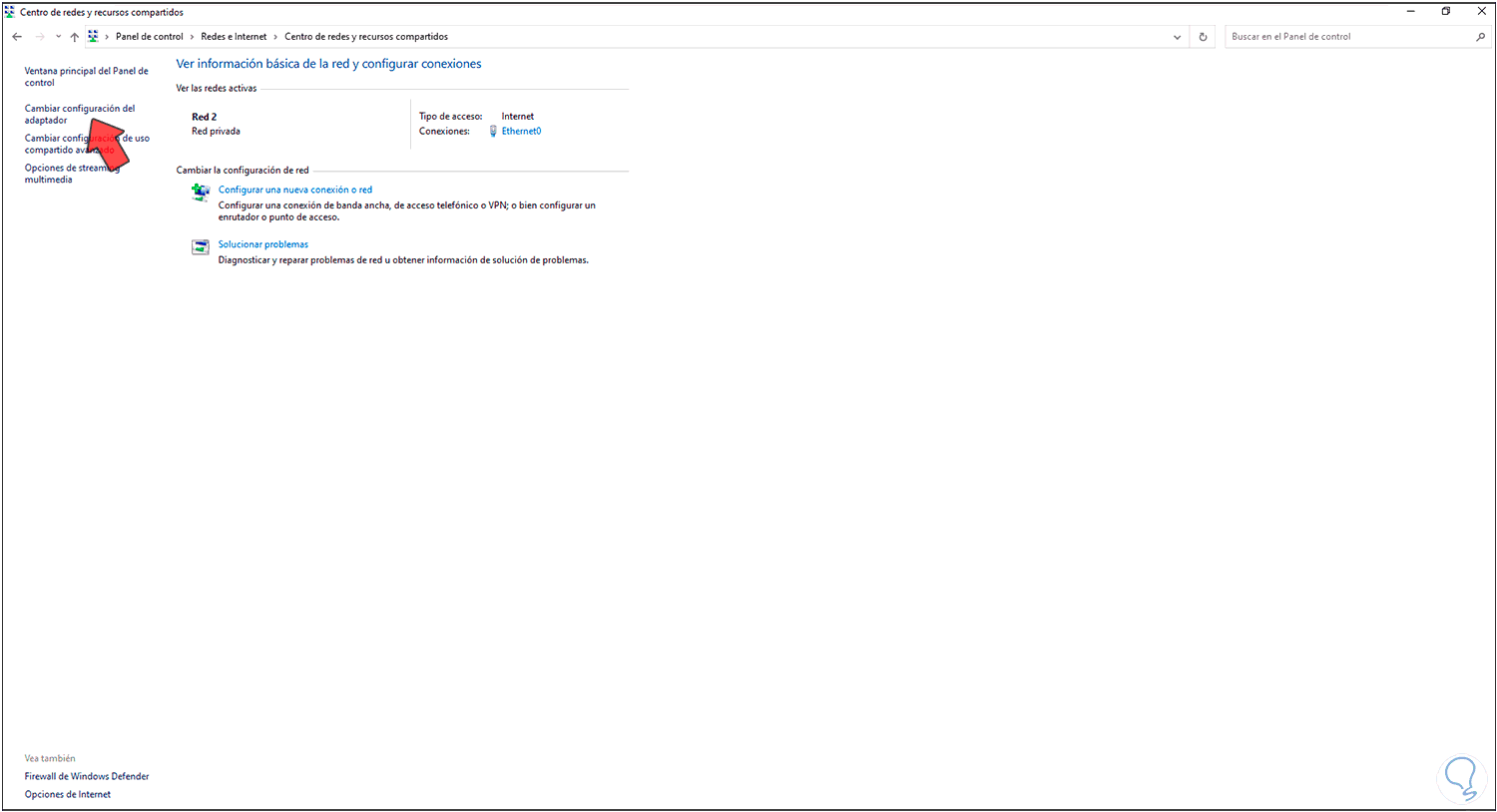Image resolution: width=1497 pixels, height=812 pixels.
Task: Click the Red privada text
Action: (216, 131)
